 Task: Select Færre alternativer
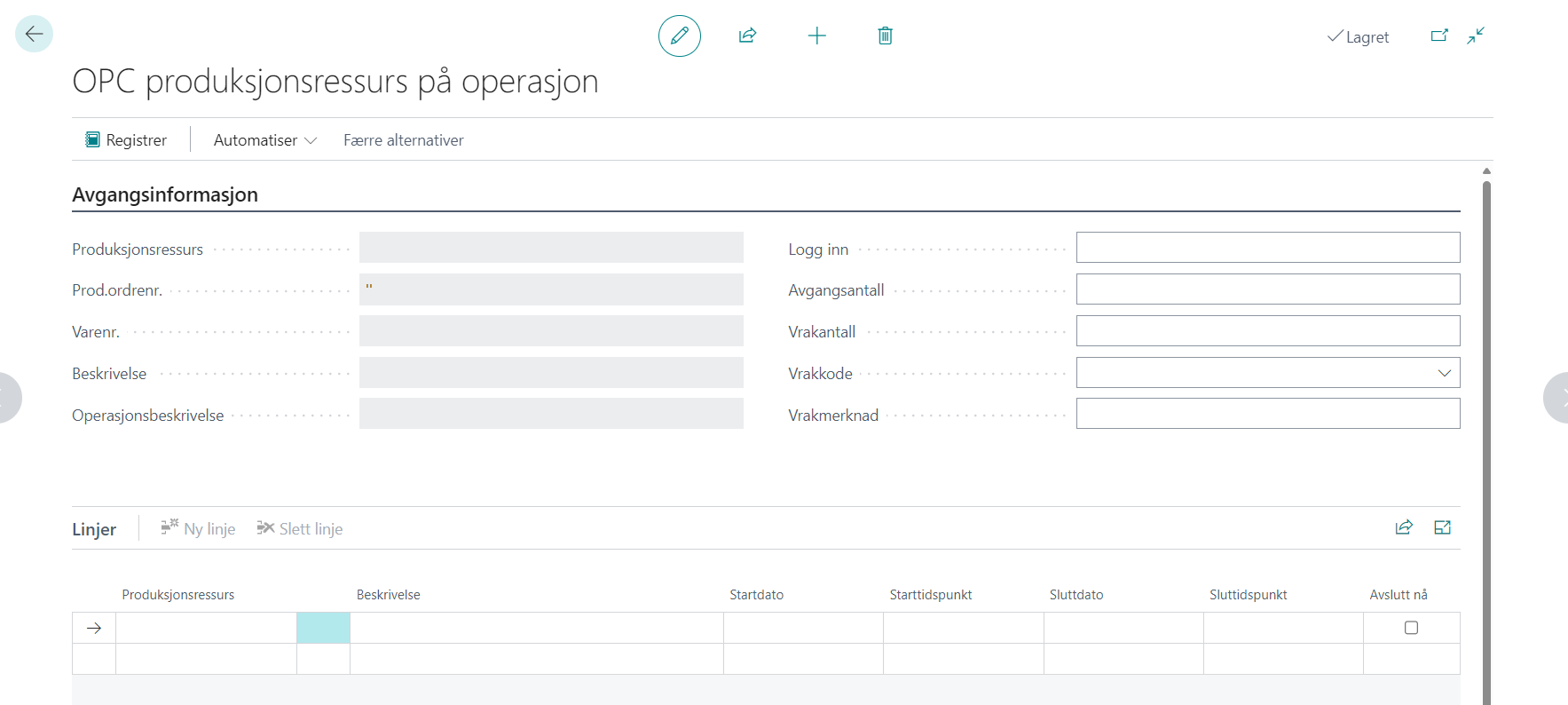point(403,140)
